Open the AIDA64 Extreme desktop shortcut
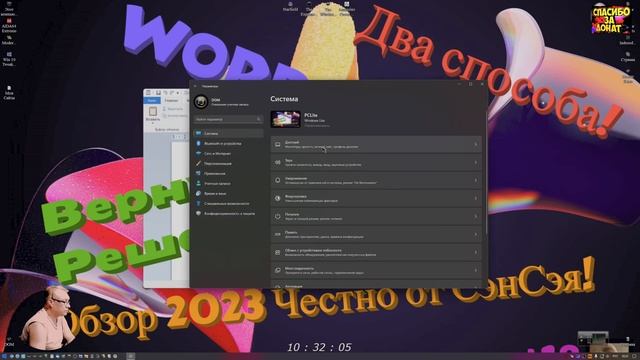The image size is (640, 360). [x=9, y=25]
